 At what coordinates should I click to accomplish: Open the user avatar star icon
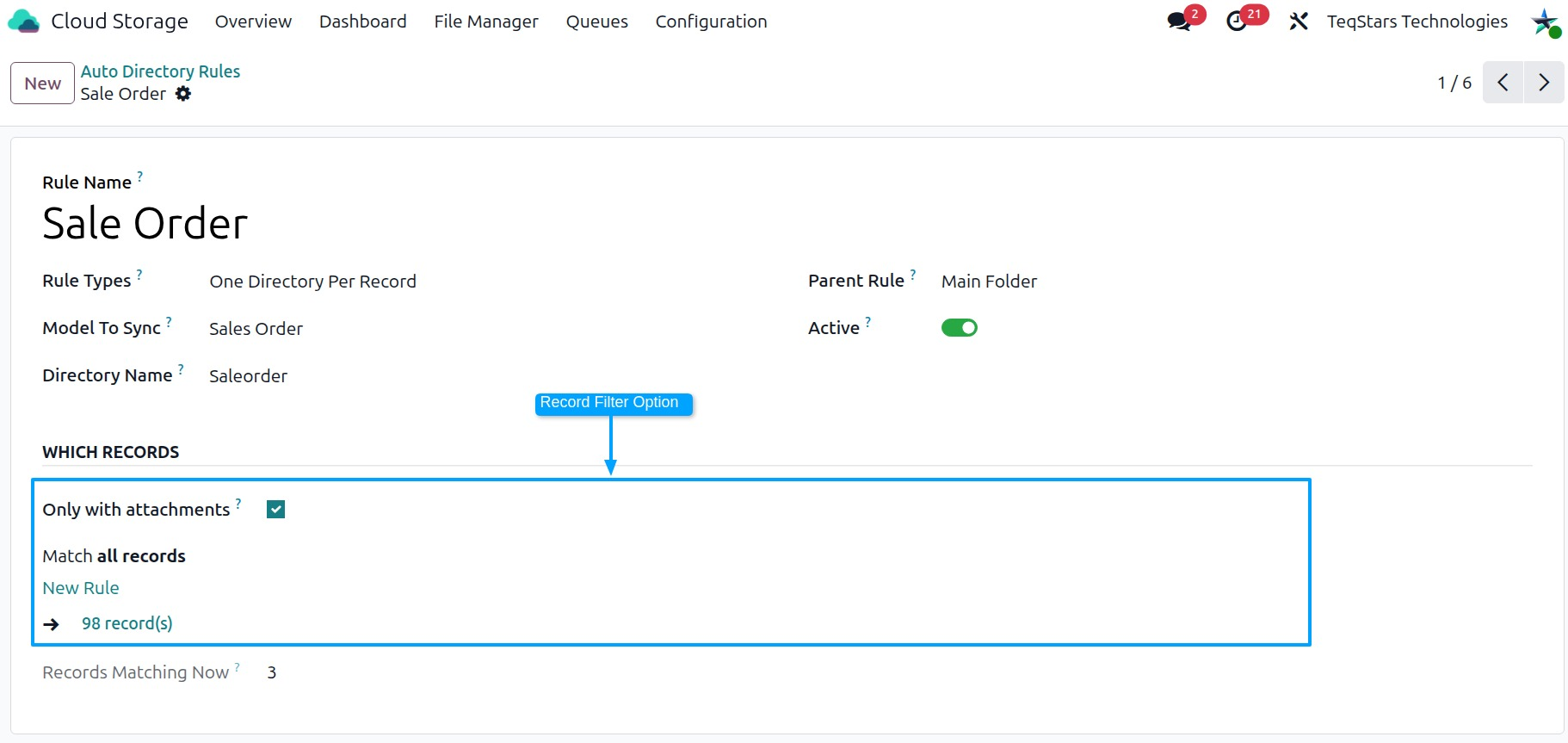point(1545,22)
